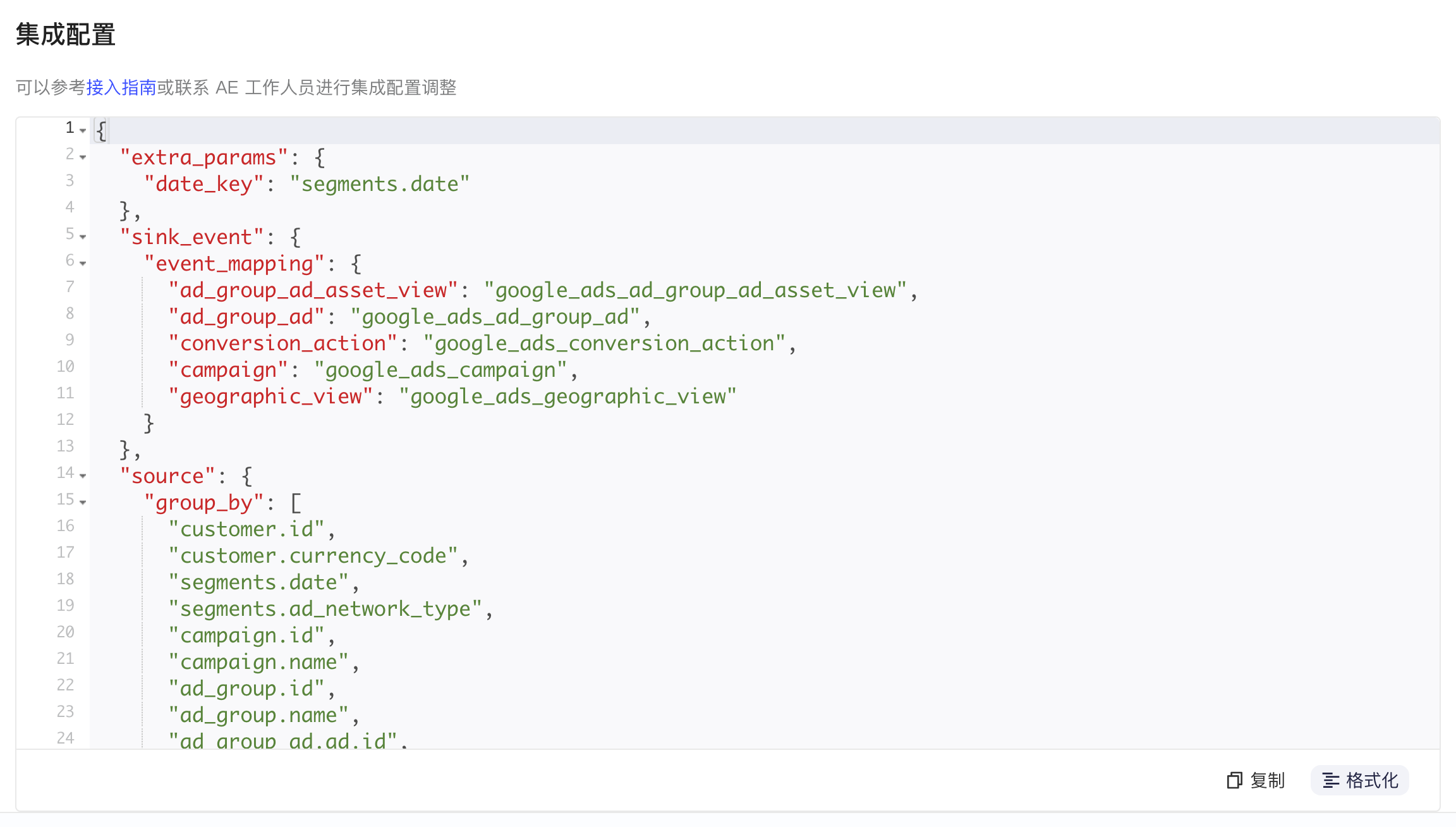Screen dimensions: 1456x827
Task: Click the "ad_group.name" entry
Action: [258, 715]
